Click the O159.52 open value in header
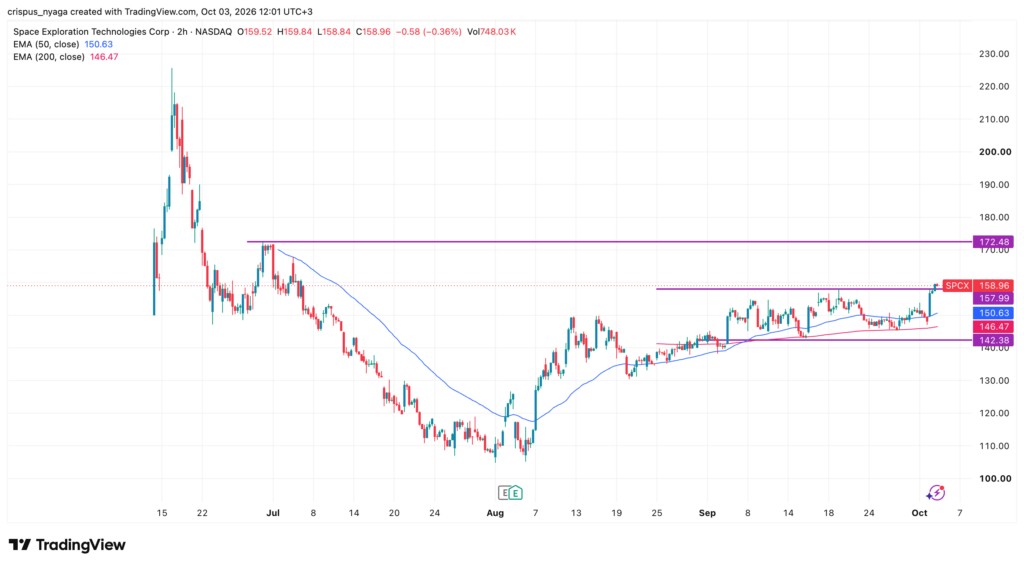 (254, 31)
